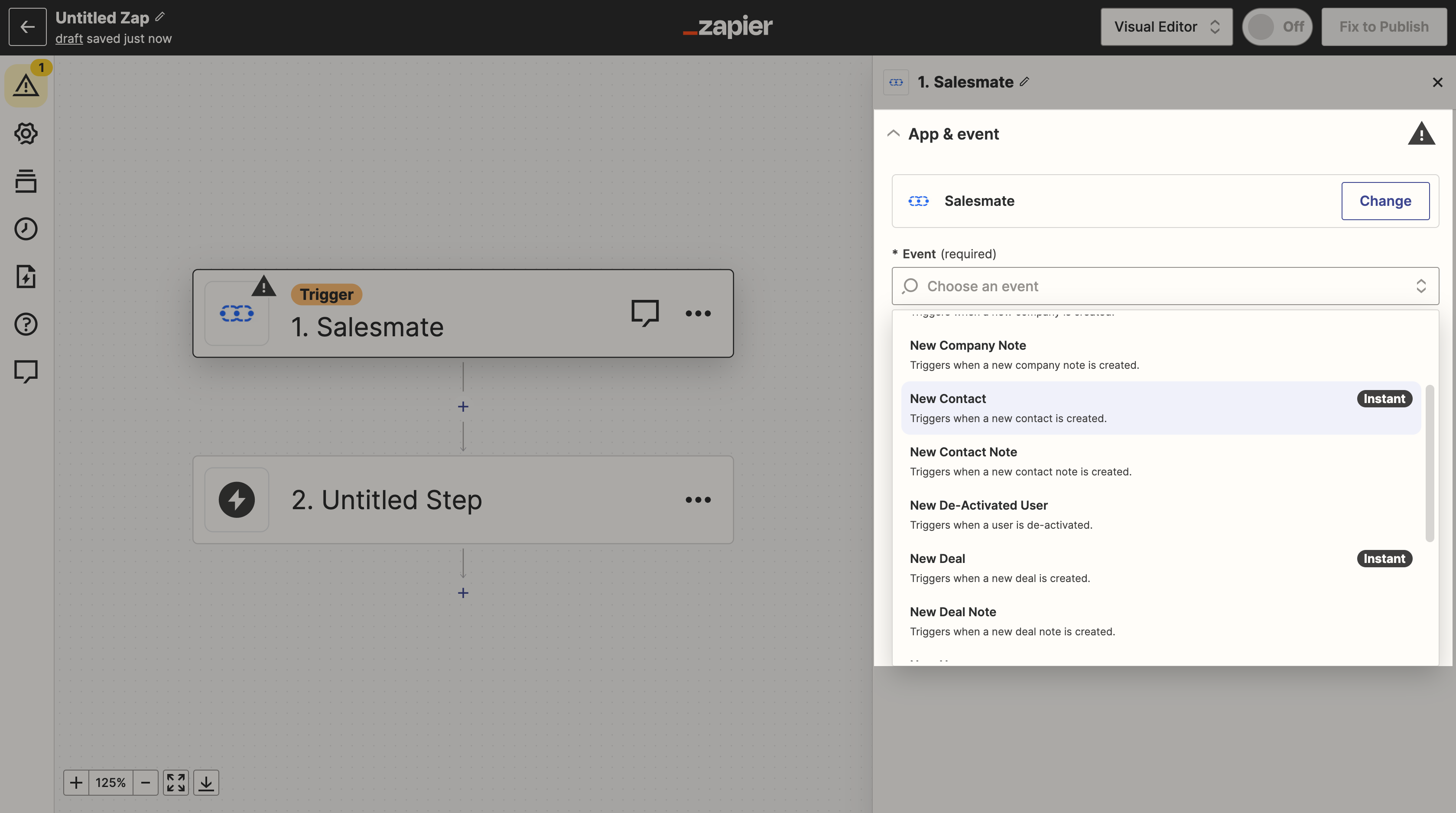
Task: Toggle the Zap On/Off switch
Action: (1277, 26)
